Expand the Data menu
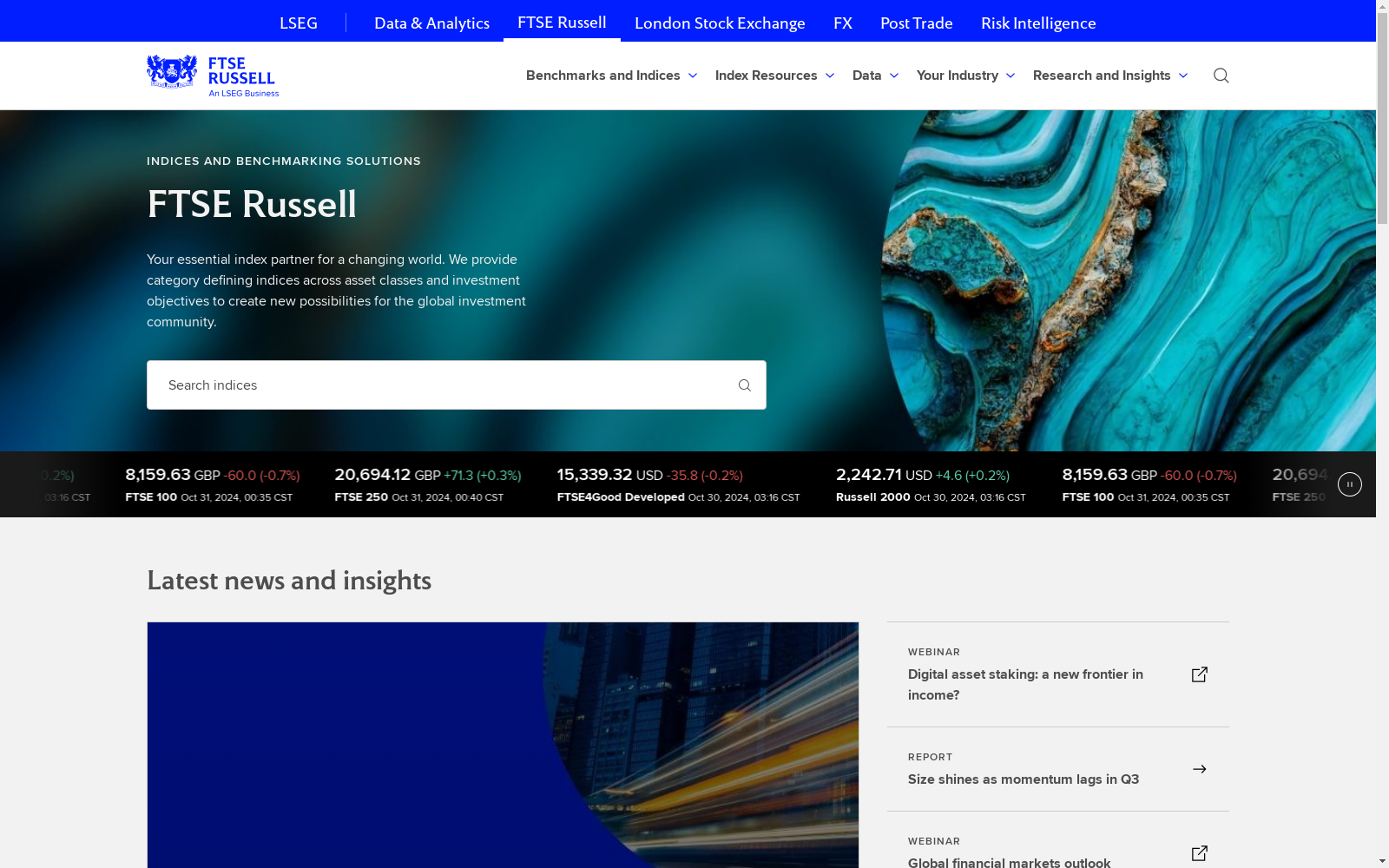Image resolution: width=1389 pixels, height=868 pixels. pyautogui.click(x=876, y=76)
